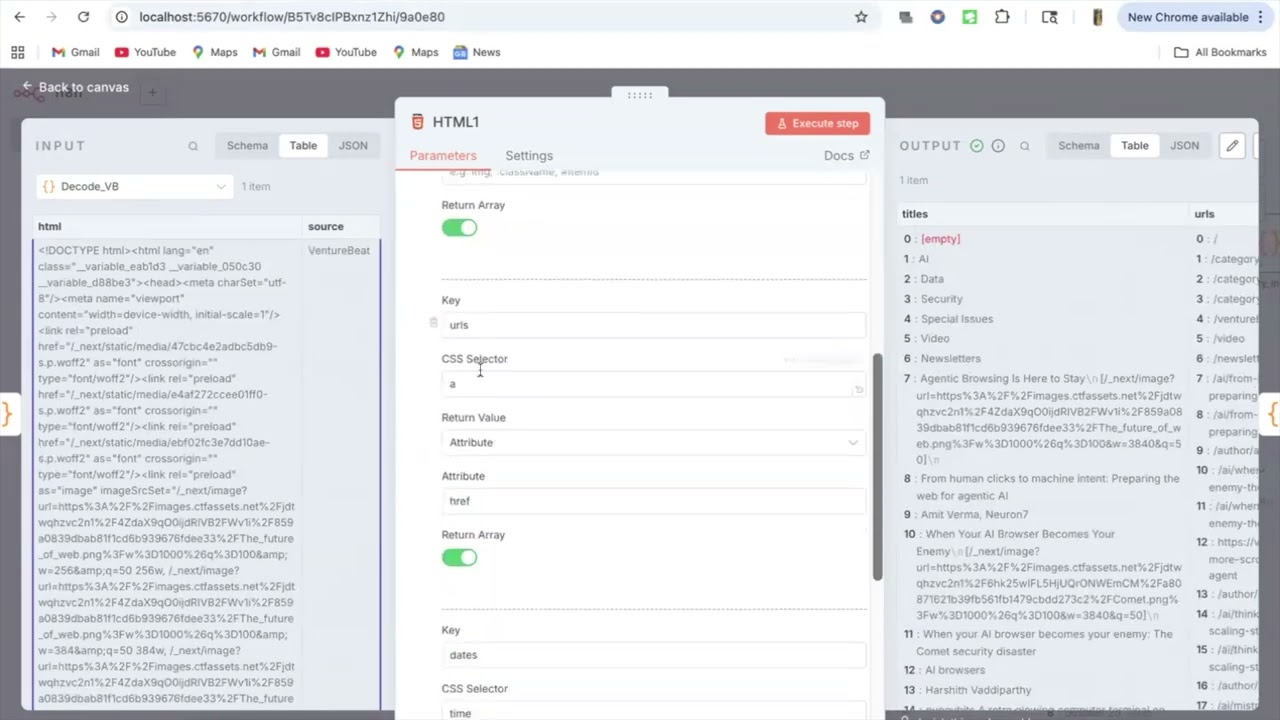Click the green extension icon in toolbar

tap(969, 17)
